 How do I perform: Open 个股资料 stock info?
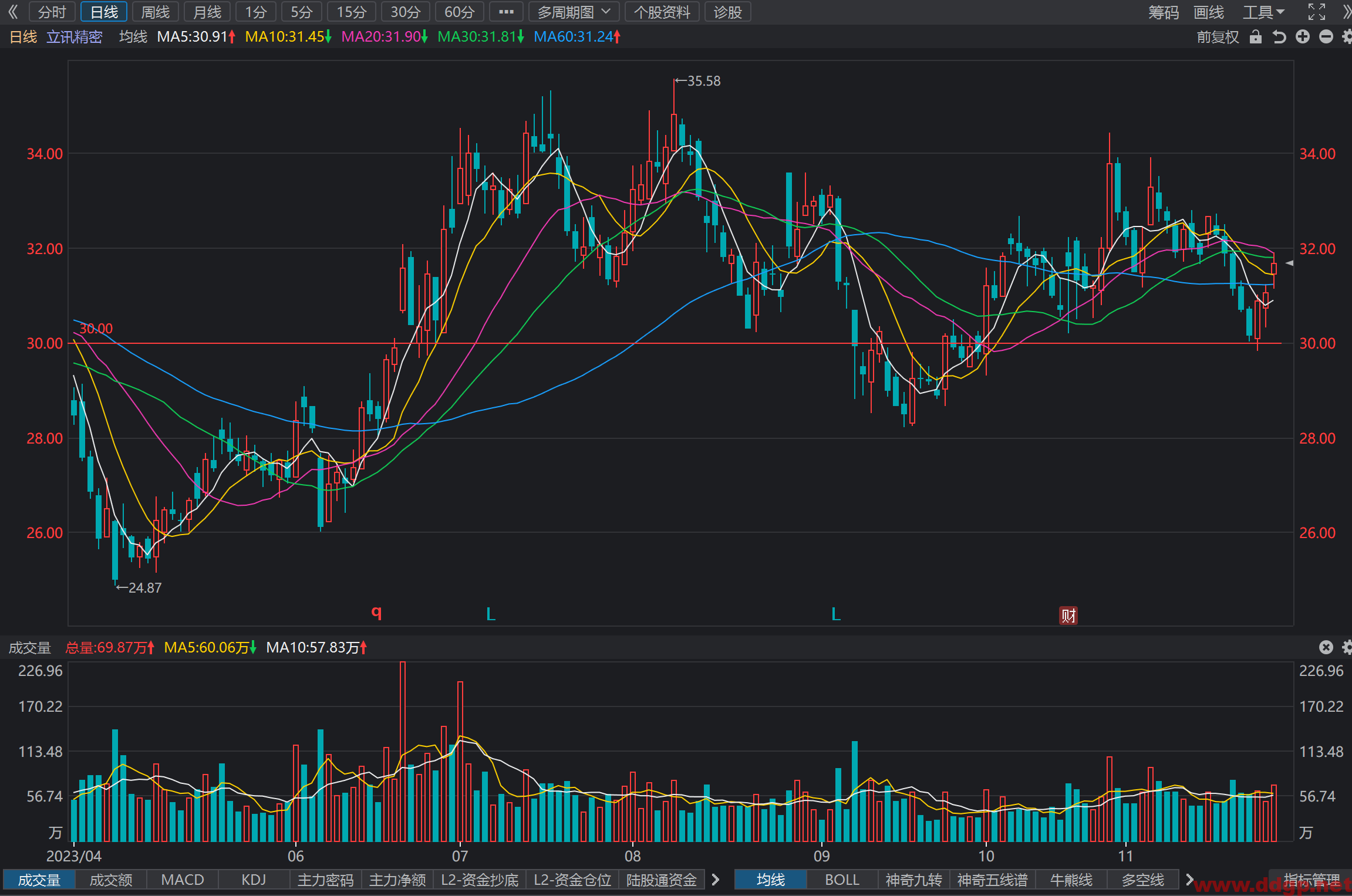click(662, 12)
